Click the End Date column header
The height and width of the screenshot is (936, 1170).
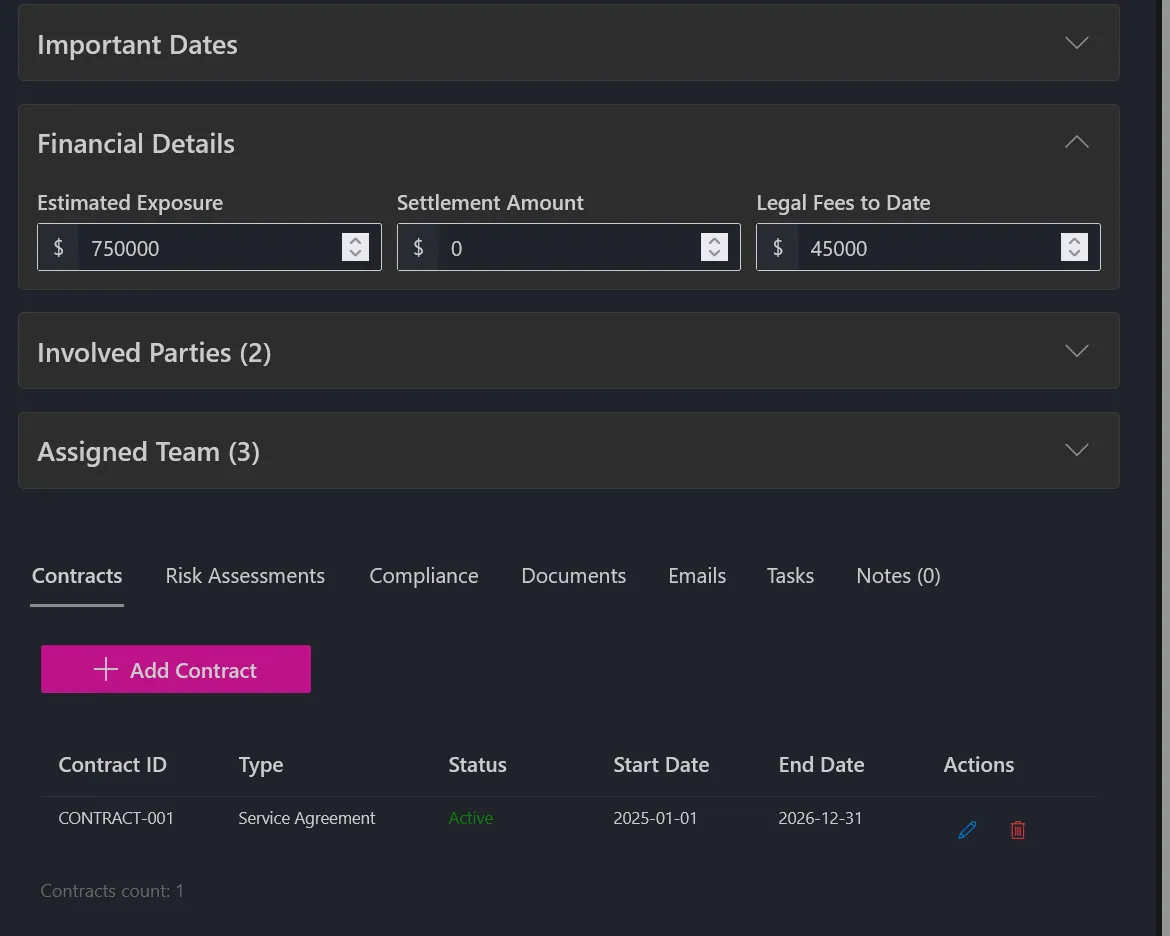(822, 765)
